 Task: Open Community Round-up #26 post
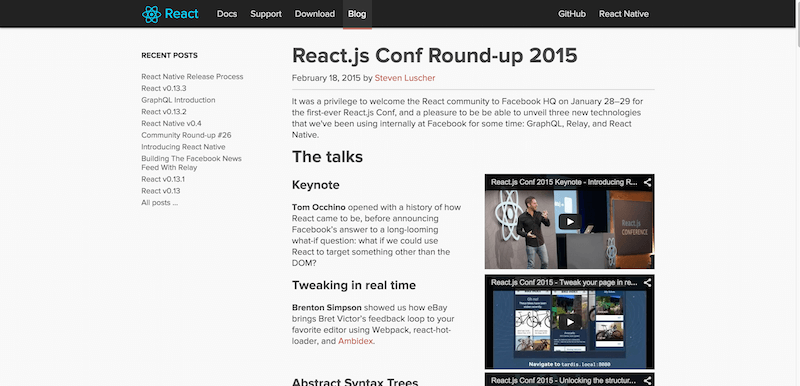click(x=186, y=135)
